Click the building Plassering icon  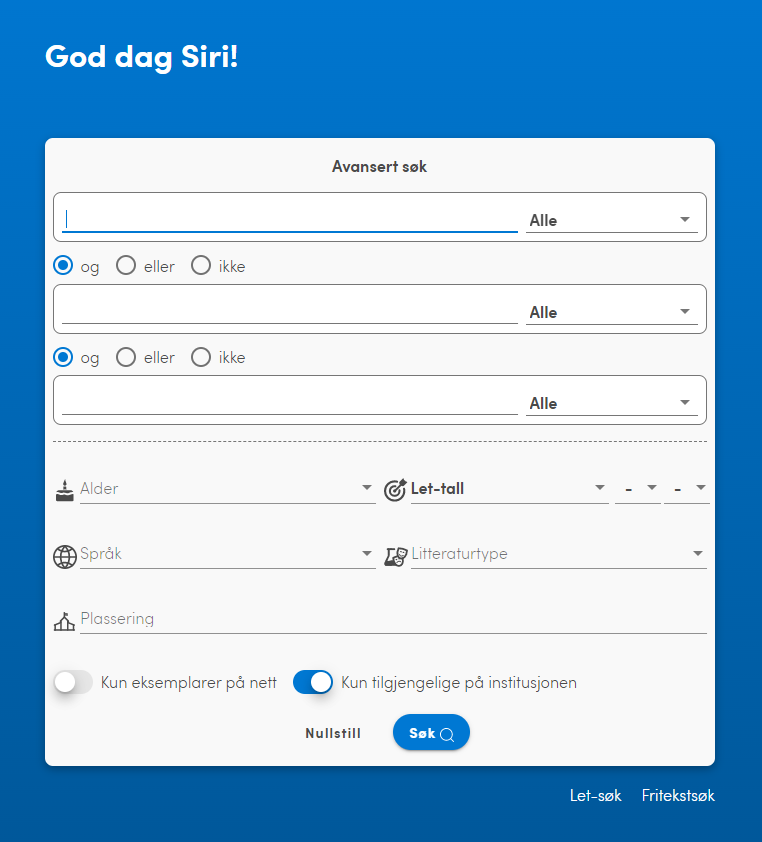(x=64, y=622)
